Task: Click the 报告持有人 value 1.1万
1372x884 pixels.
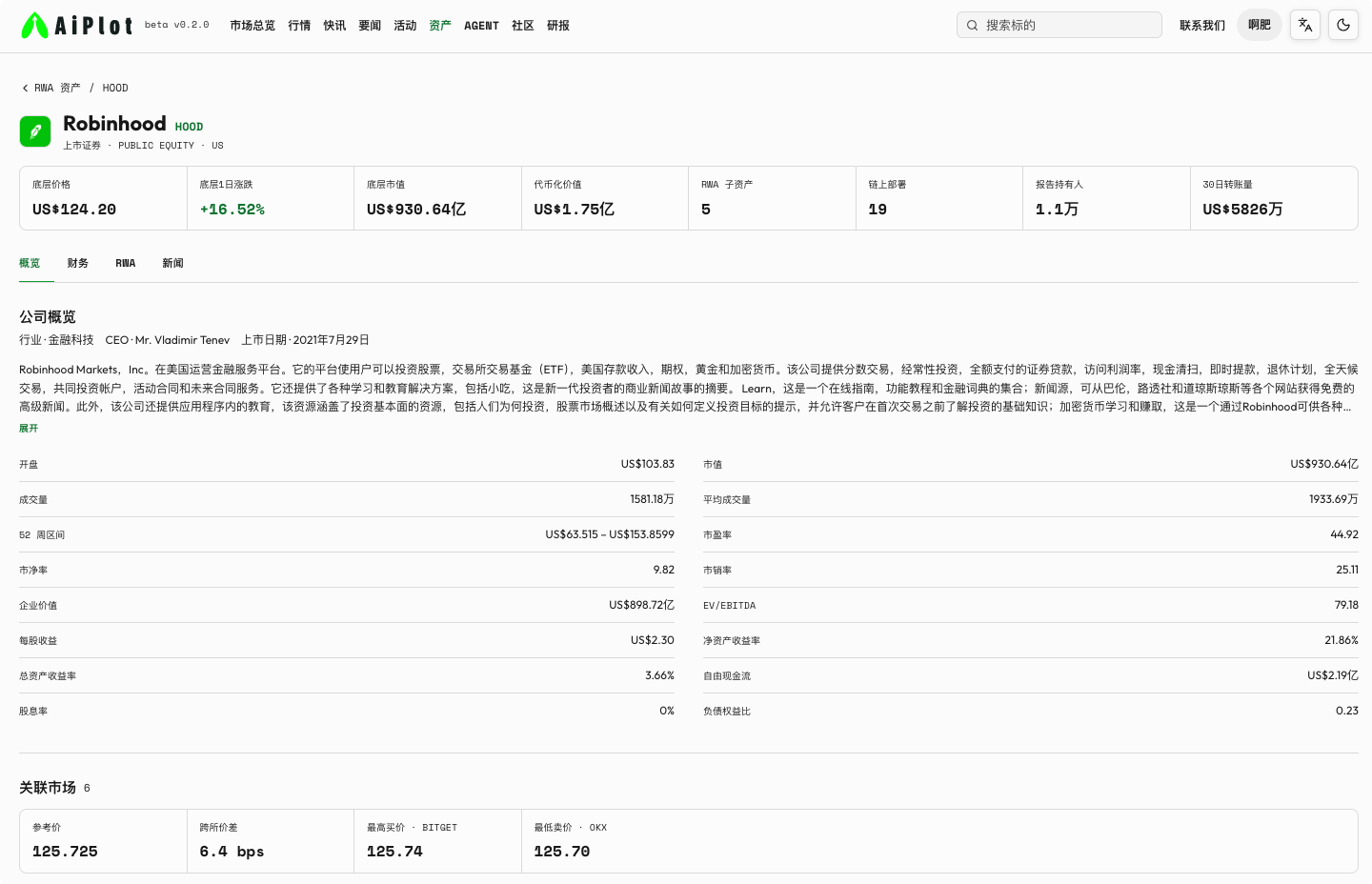Action: [1058, 210]
